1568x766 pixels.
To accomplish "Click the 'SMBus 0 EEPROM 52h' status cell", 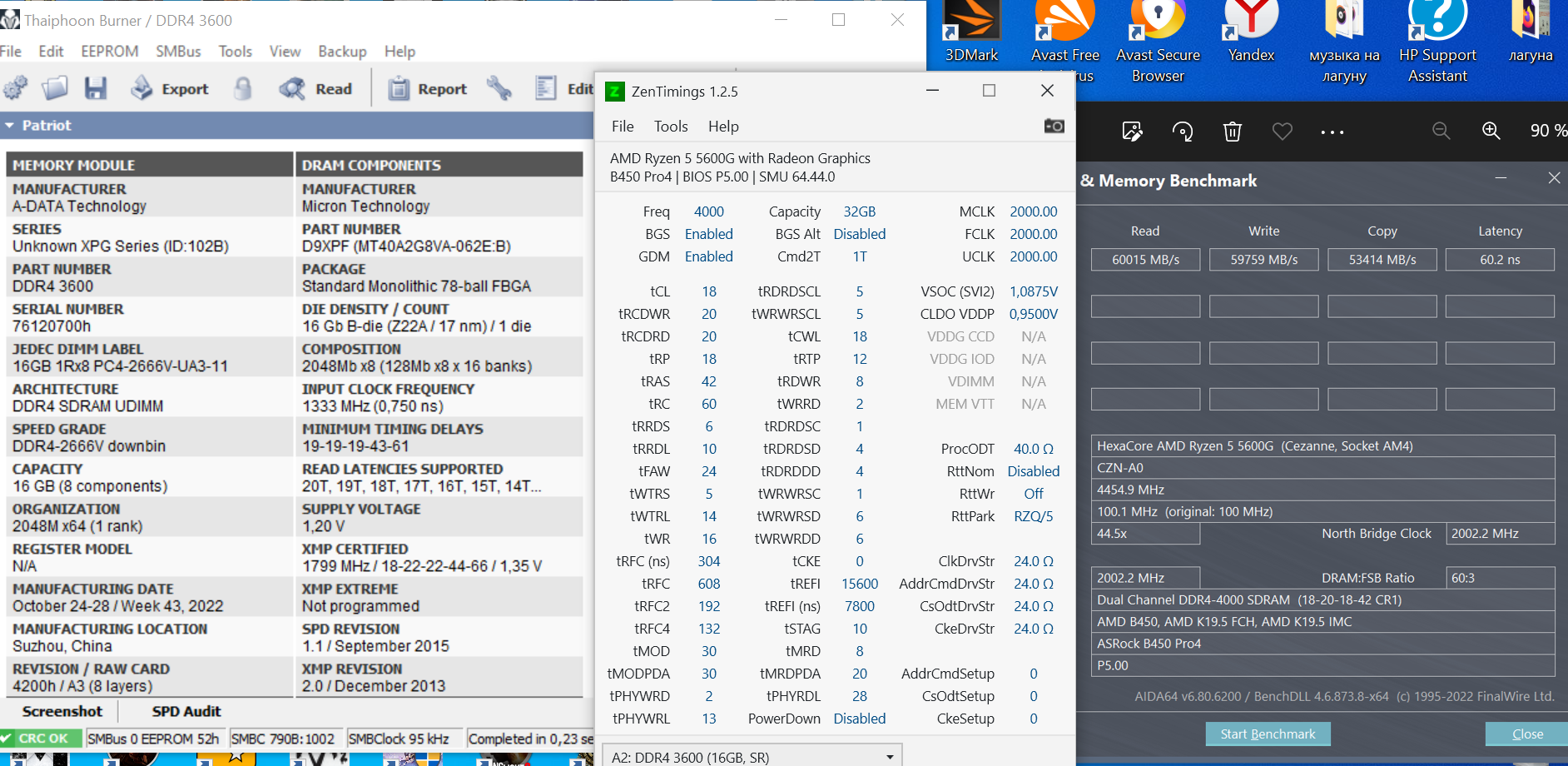I will (x=153, y=739).
